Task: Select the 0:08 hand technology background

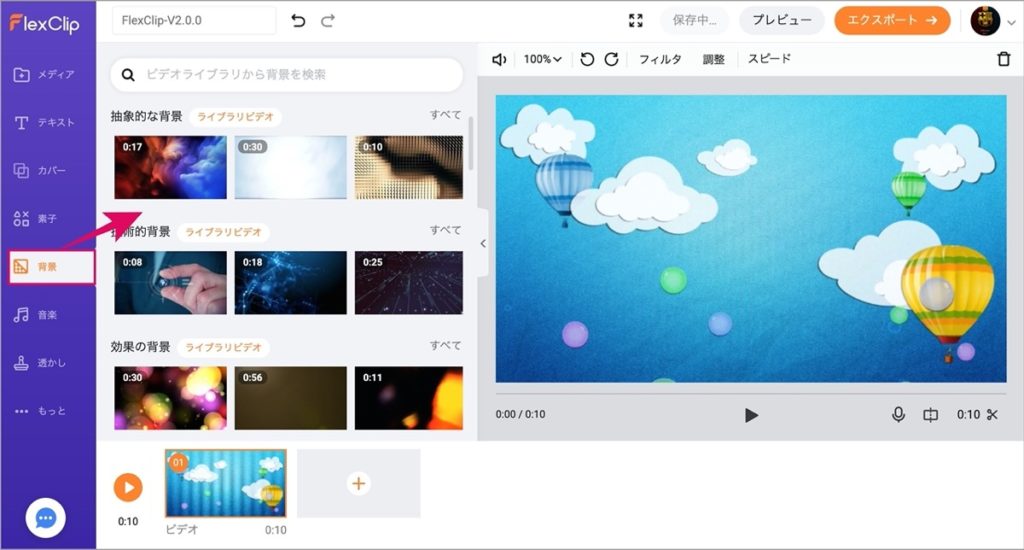Action: coord(170,283)
